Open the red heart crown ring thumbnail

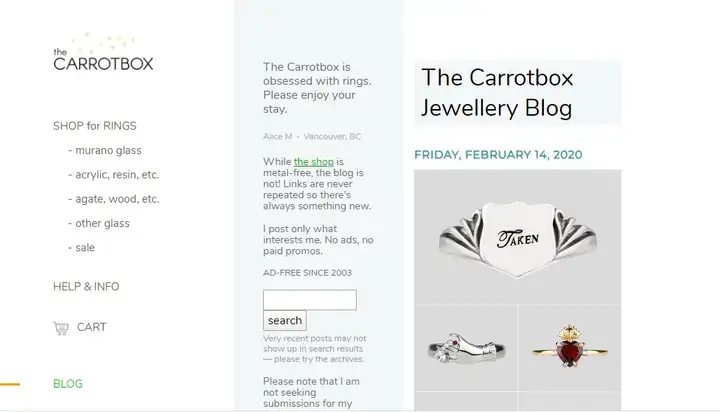coord(570,348)
